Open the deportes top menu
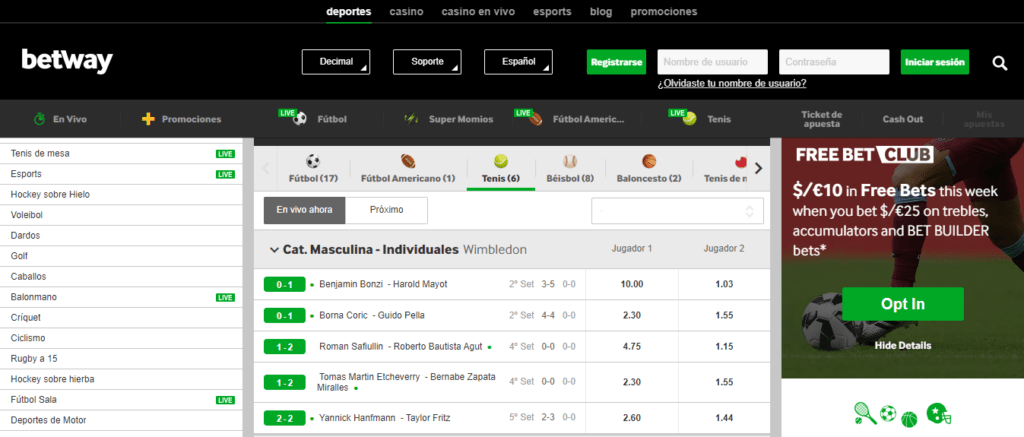This screenshot has height=437, width=1024. click(349, 12)
